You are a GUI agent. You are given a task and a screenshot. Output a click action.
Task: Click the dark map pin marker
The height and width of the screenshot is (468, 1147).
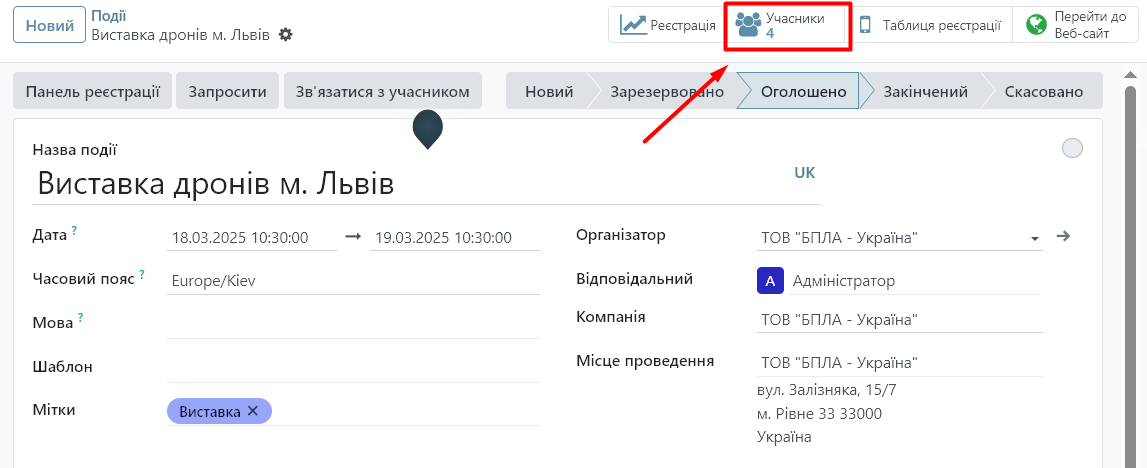click(x=428, y=129)
